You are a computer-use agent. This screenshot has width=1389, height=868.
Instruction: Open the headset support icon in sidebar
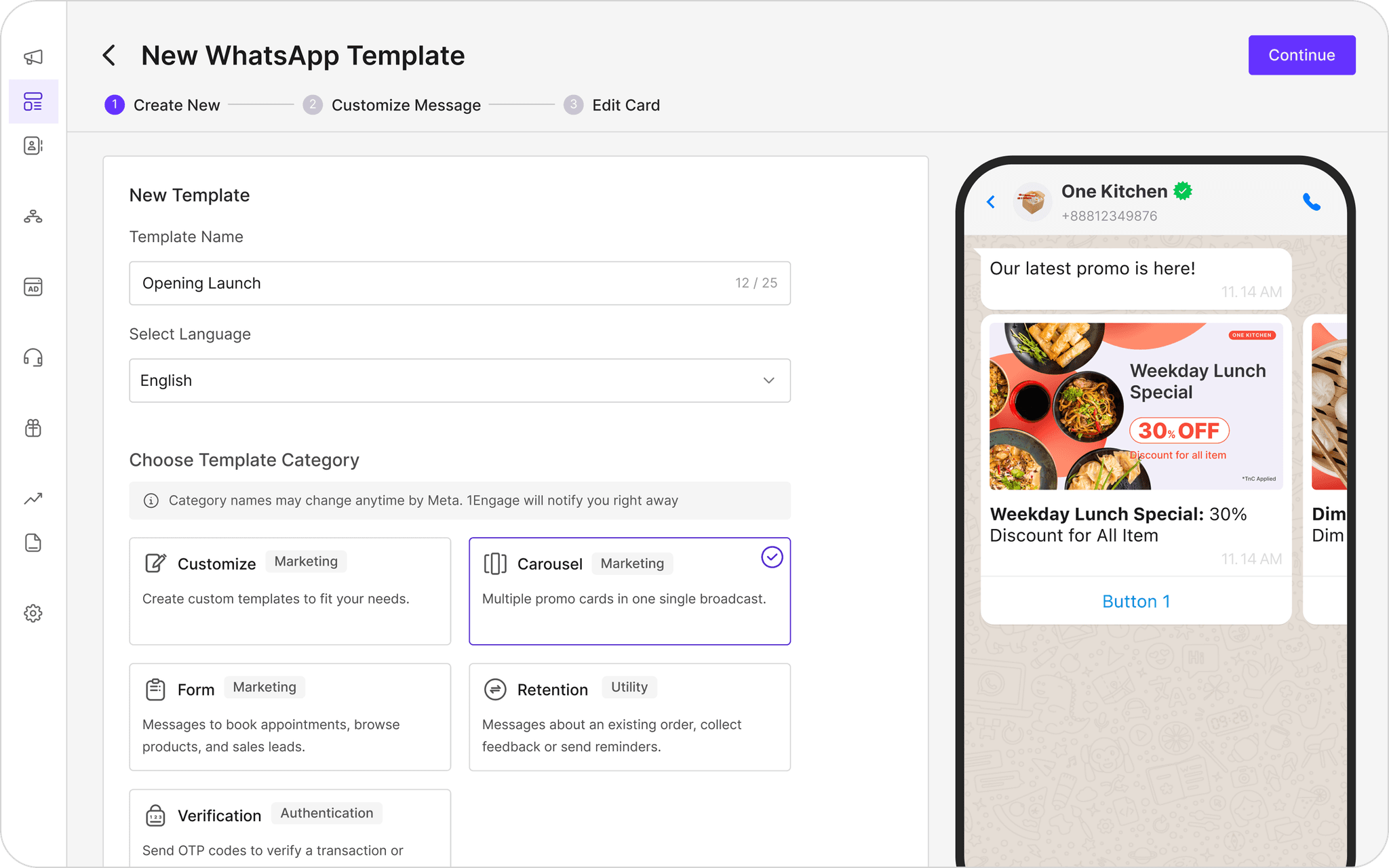[33, 357]
